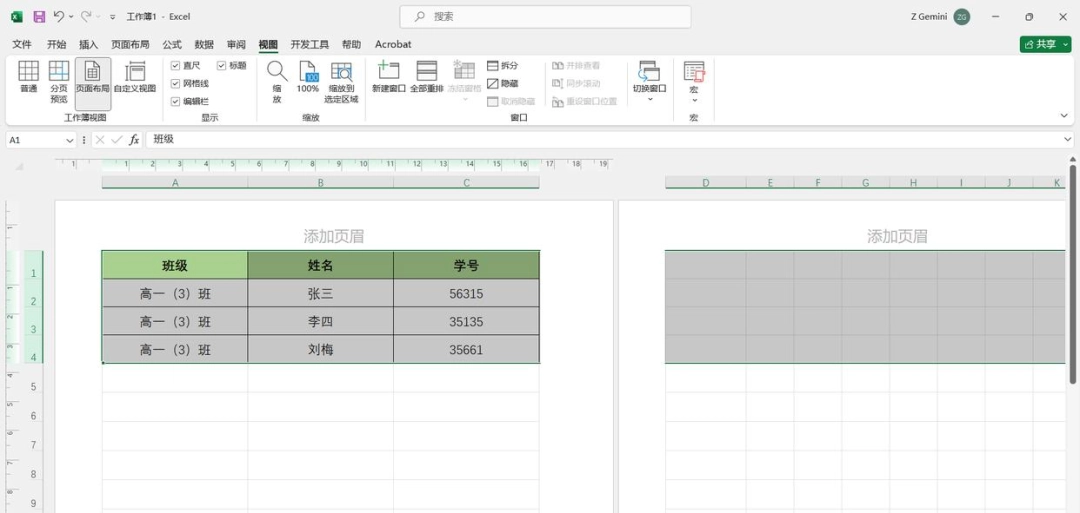Select cell containing 刘梅
The height and width of the screenshot is (513, 1080).
point(321,350)
